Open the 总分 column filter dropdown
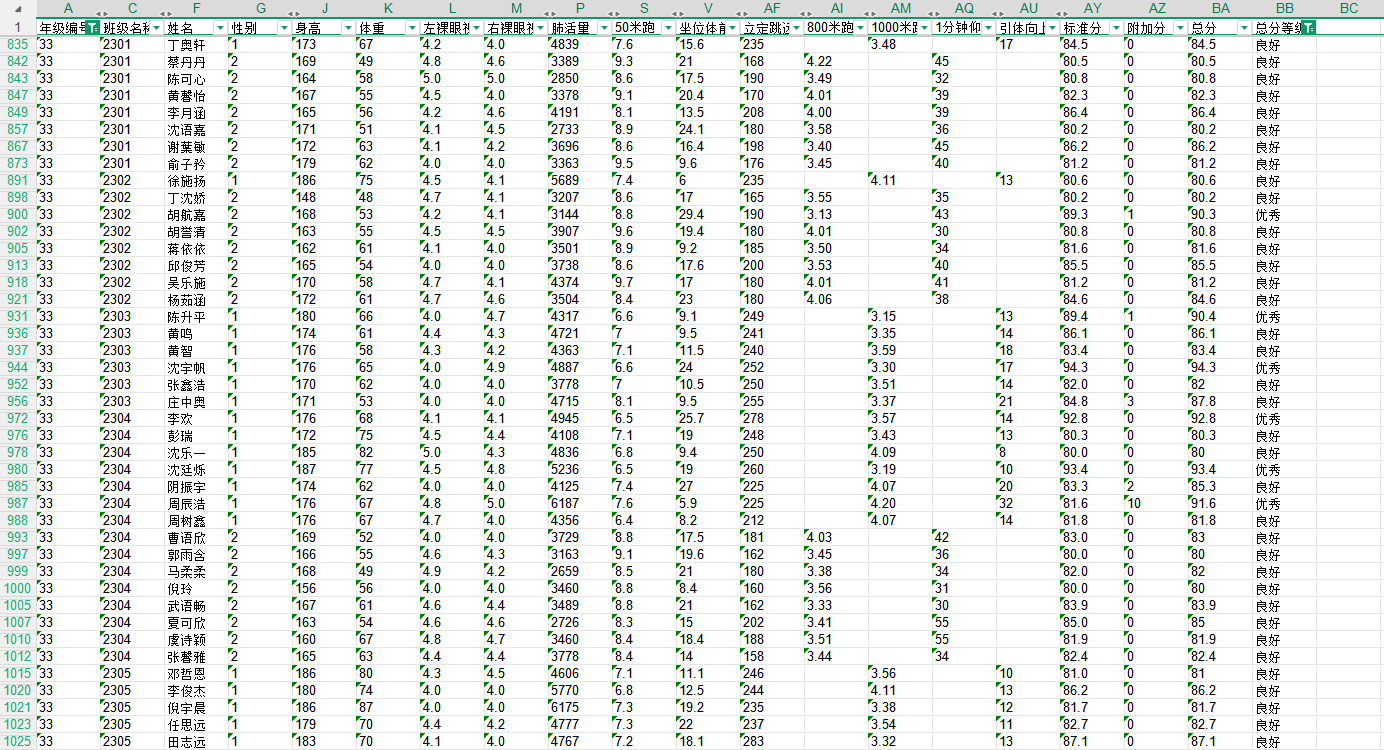1384x750 pixels. (x=1244, y=28)
